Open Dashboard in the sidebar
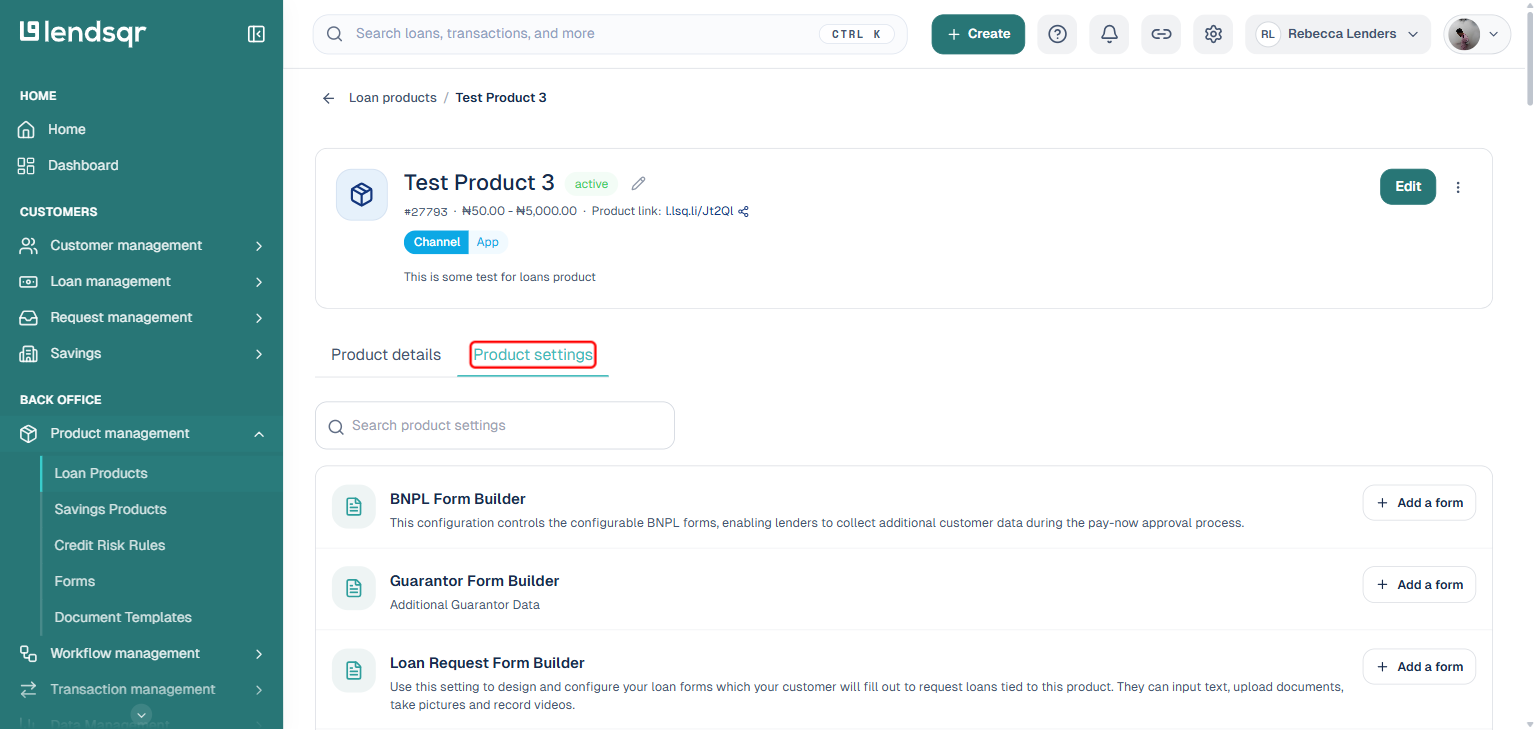Screen dimensions: 1535x730 point(141,165)
